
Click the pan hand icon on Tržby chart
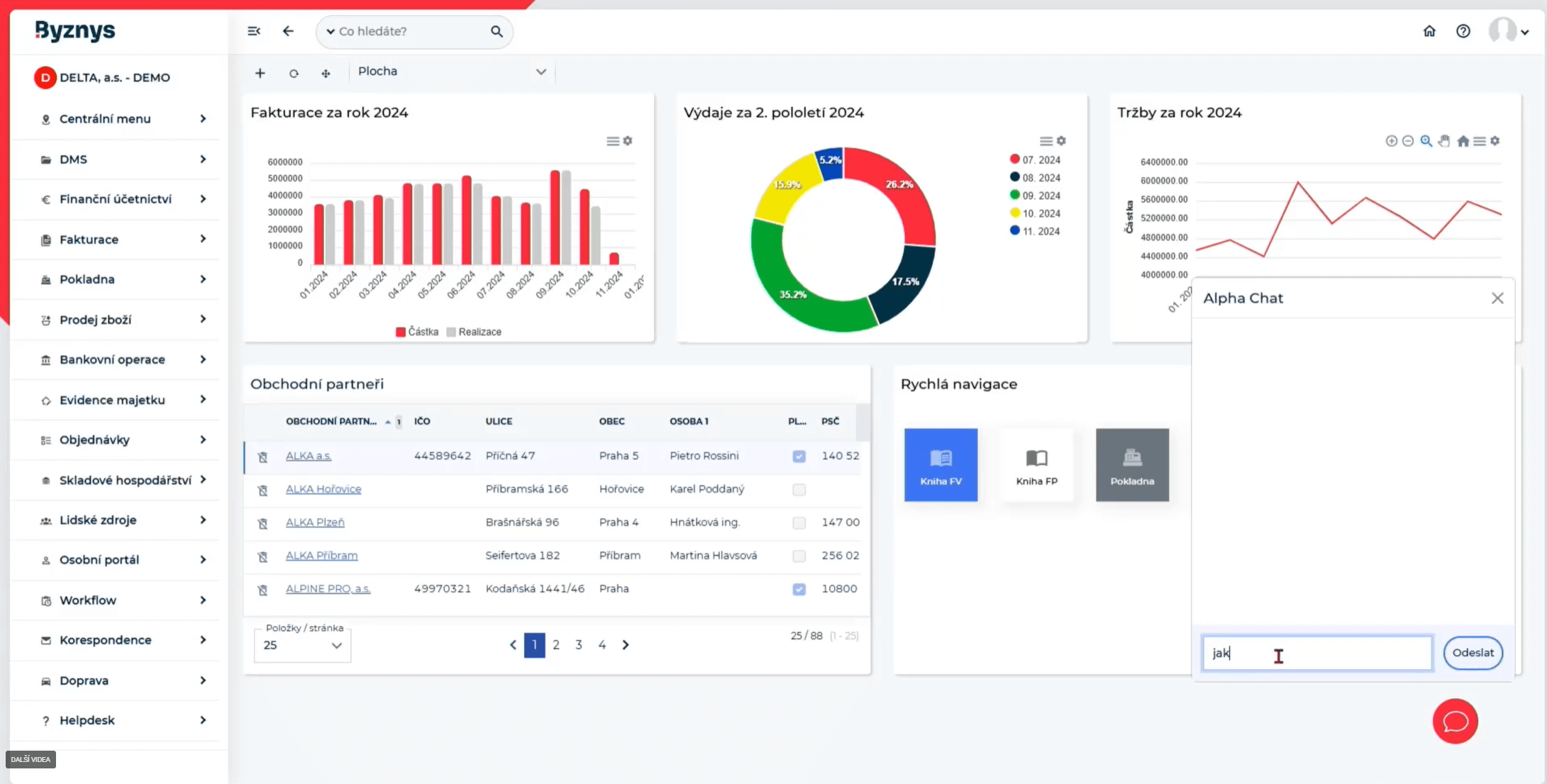pos(1444,141)
